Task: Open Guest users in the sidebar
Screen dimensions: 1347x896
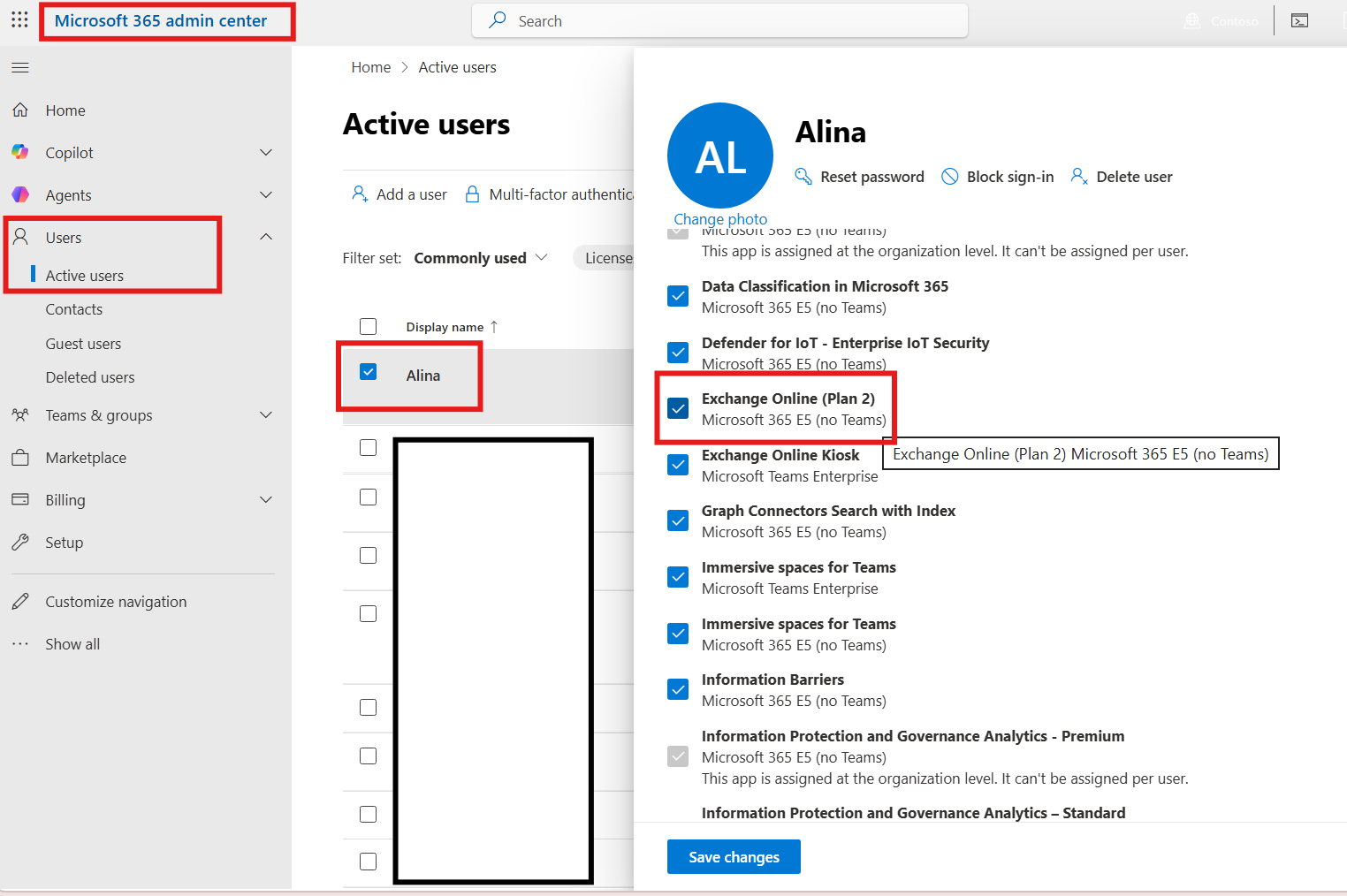Action: pyautogui.click(x=83, y=344)
